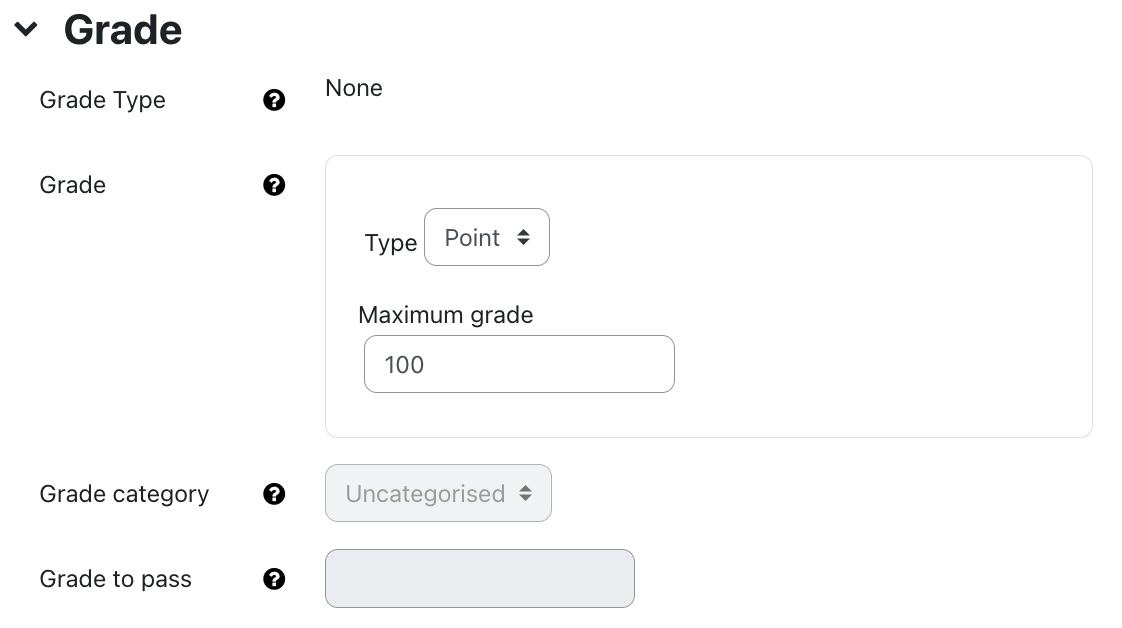Click the question mark next to Grade Type
Screen dimensions: 1122x628
[x=273, y=100]
